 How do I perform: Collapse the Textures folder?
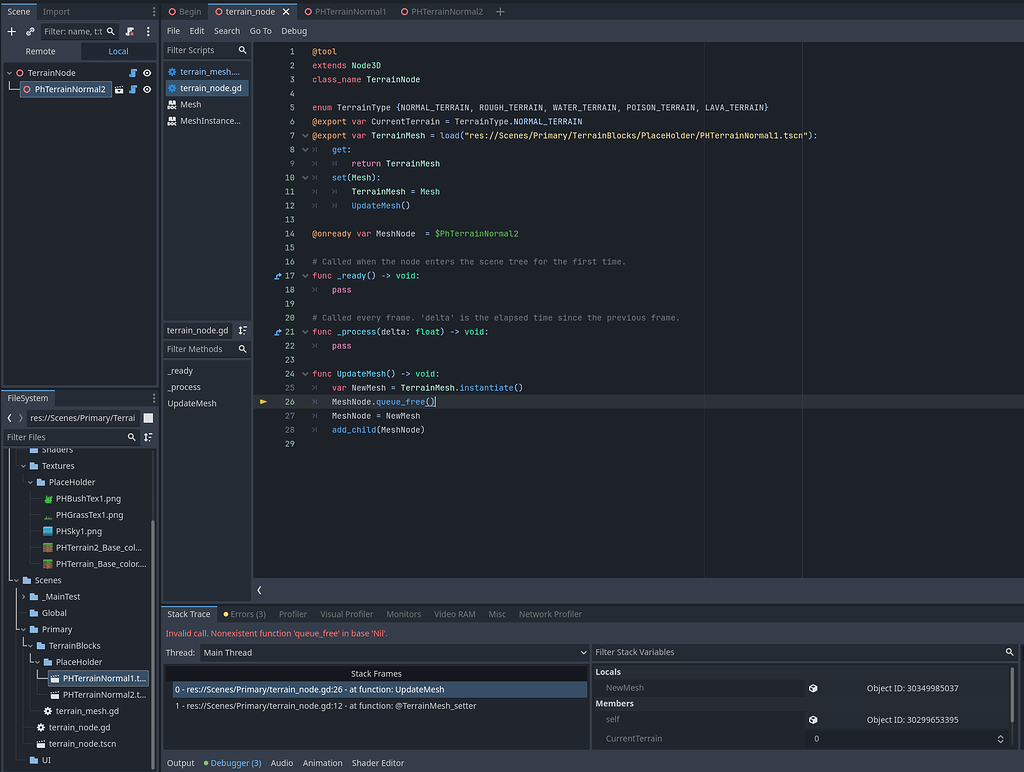(22, 466)
